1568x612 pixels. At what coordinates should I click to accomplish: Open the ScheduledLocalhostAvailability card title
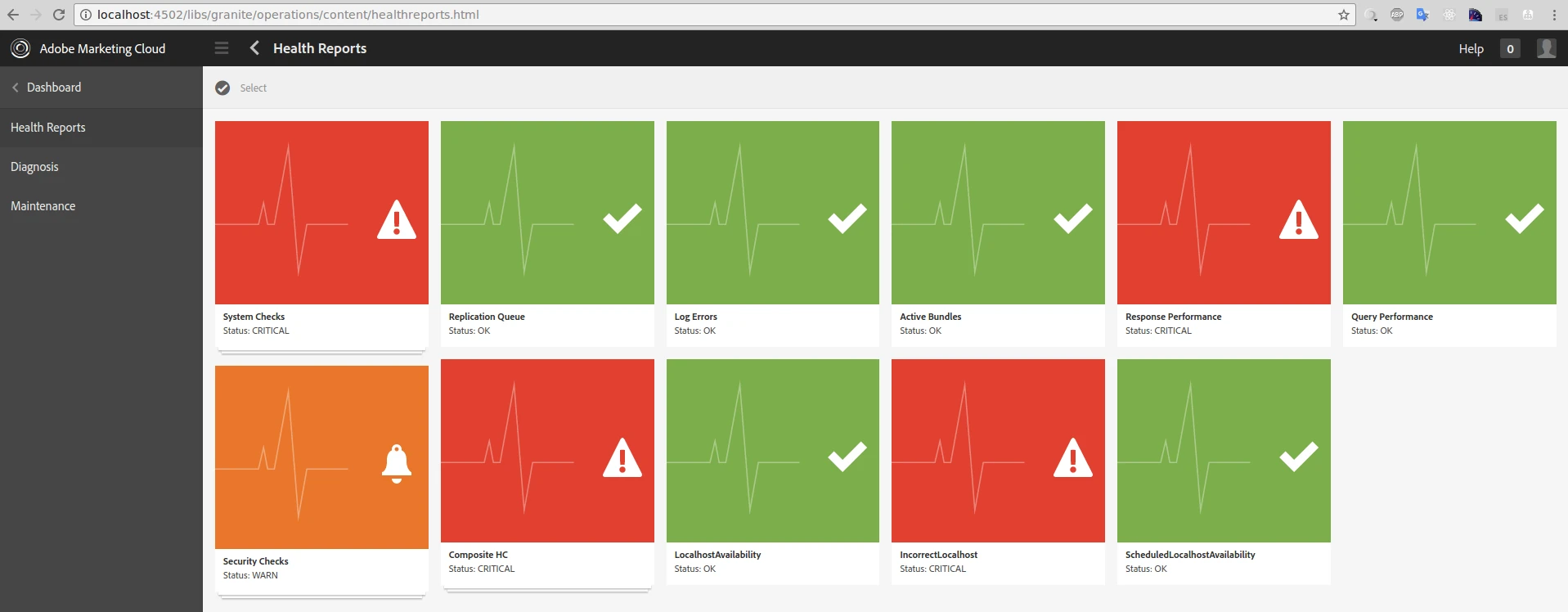point(1191,555)
